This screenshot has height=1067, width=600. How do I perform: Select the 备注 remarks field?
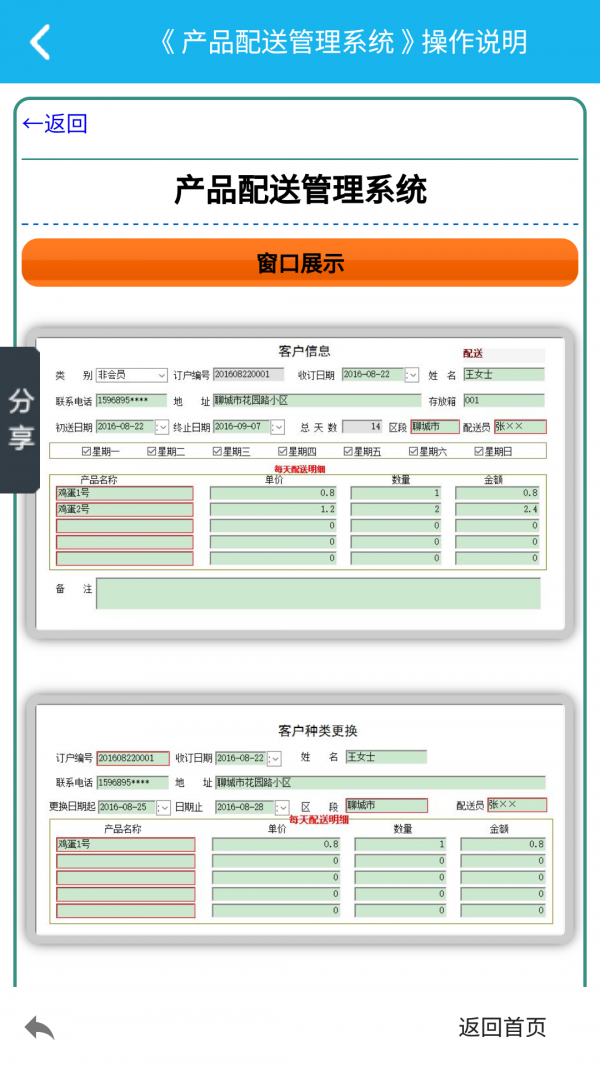(318, 593)
